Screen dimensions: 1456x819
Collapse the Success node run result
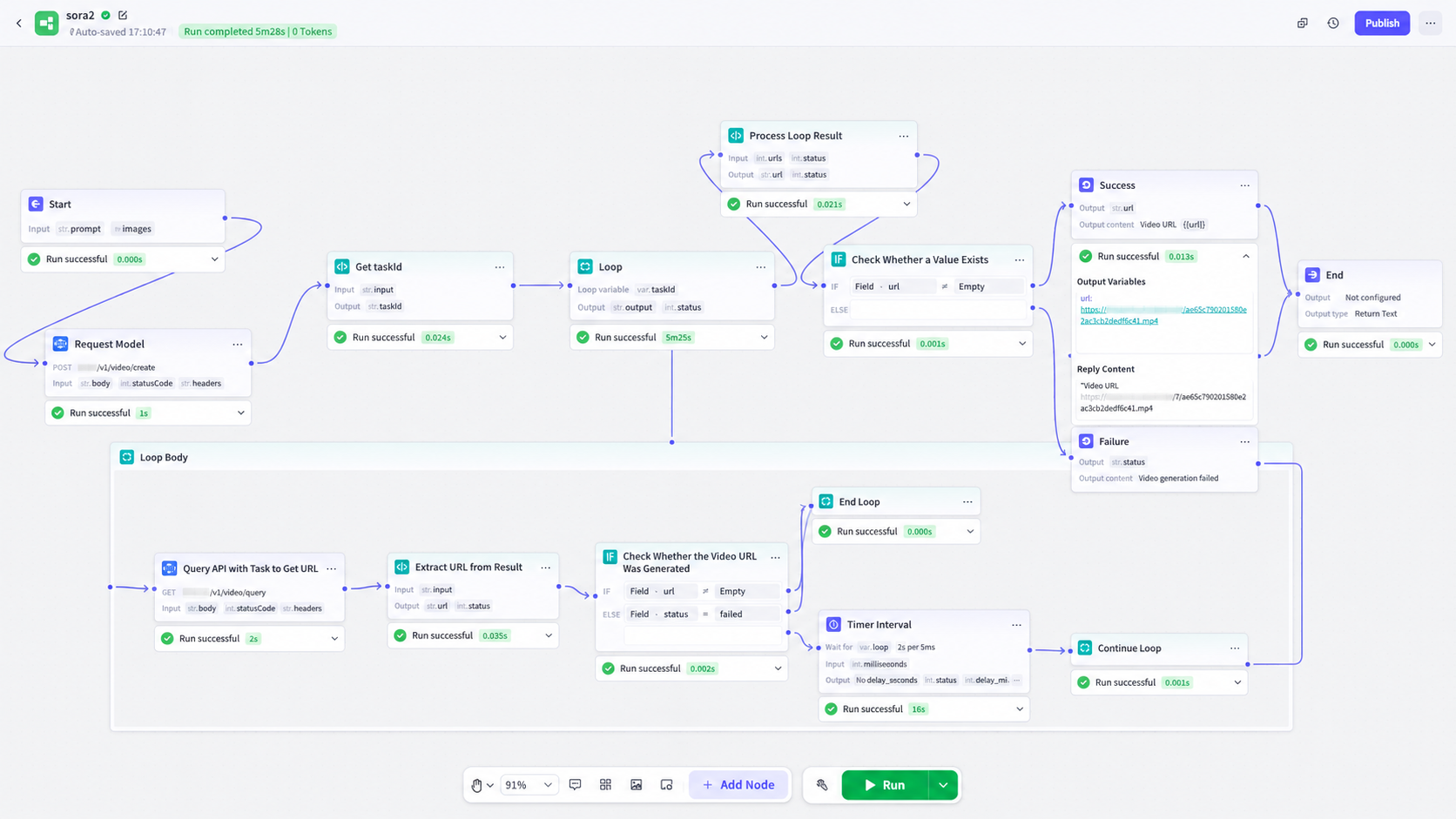tap(1245, 257)
